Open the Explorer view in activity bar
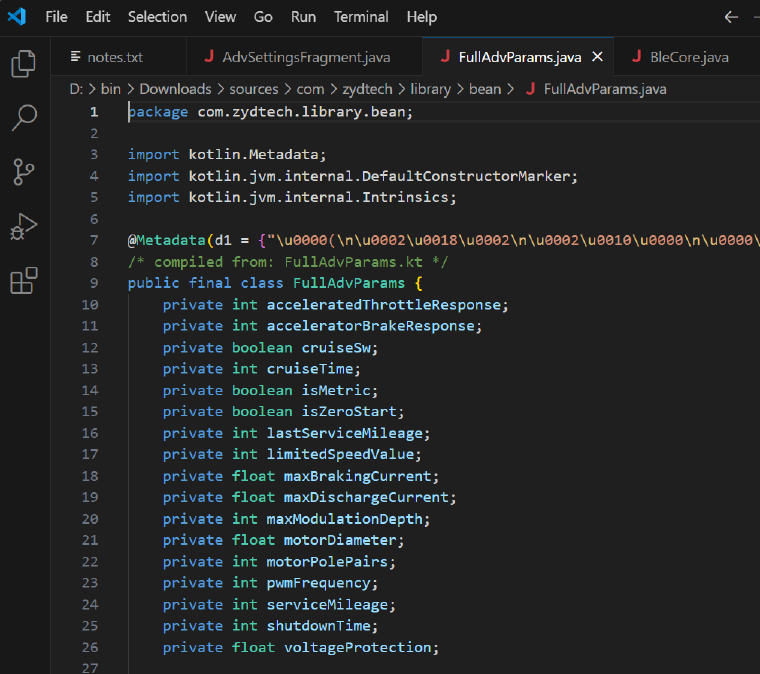The image size is (760, 674). point(23,63)
